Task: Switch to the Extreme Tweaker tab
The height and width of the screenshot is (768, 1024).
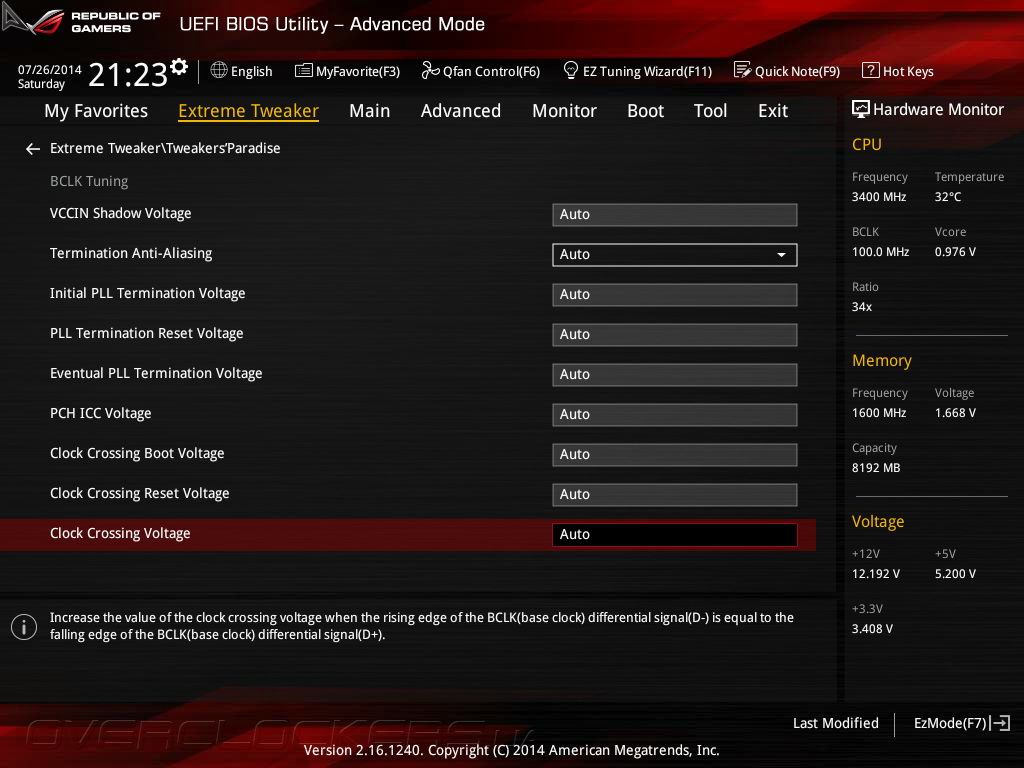Action: click(248, 111)
